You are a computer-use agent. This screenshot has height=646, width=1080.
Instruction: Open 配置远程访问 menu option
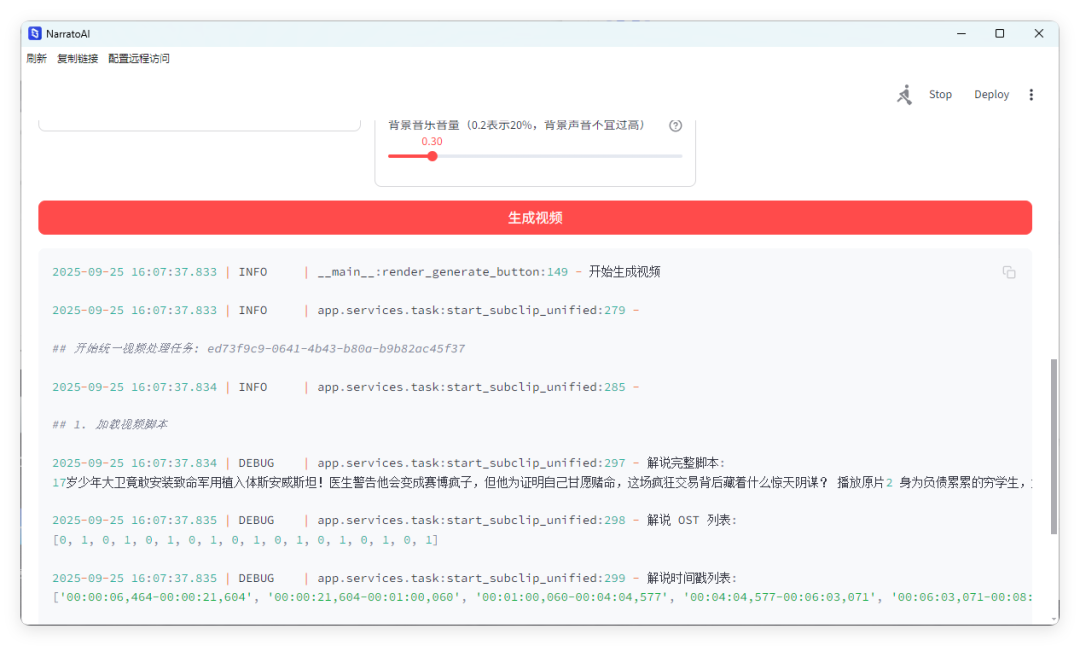point(139,59)
